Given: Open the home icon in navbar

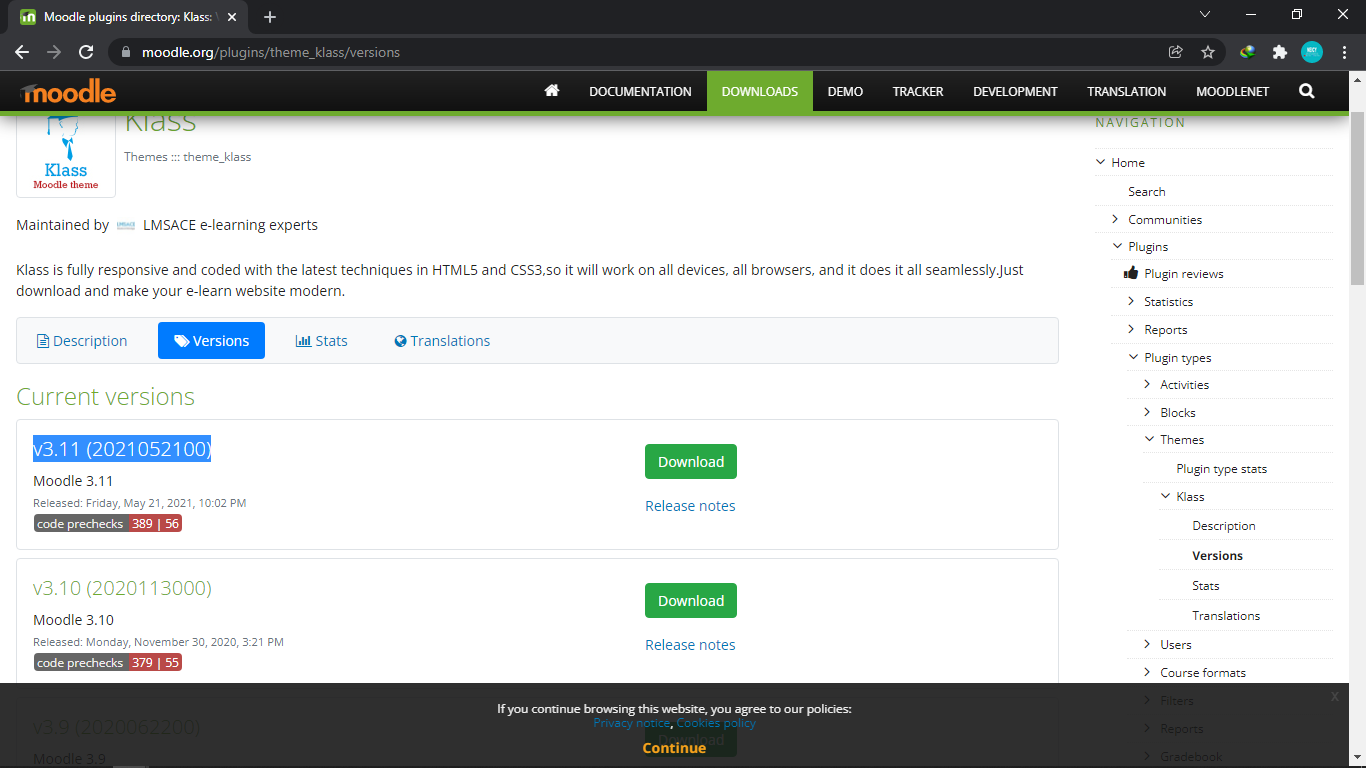Looking at the screenshot, I should [x=551, y=91].
